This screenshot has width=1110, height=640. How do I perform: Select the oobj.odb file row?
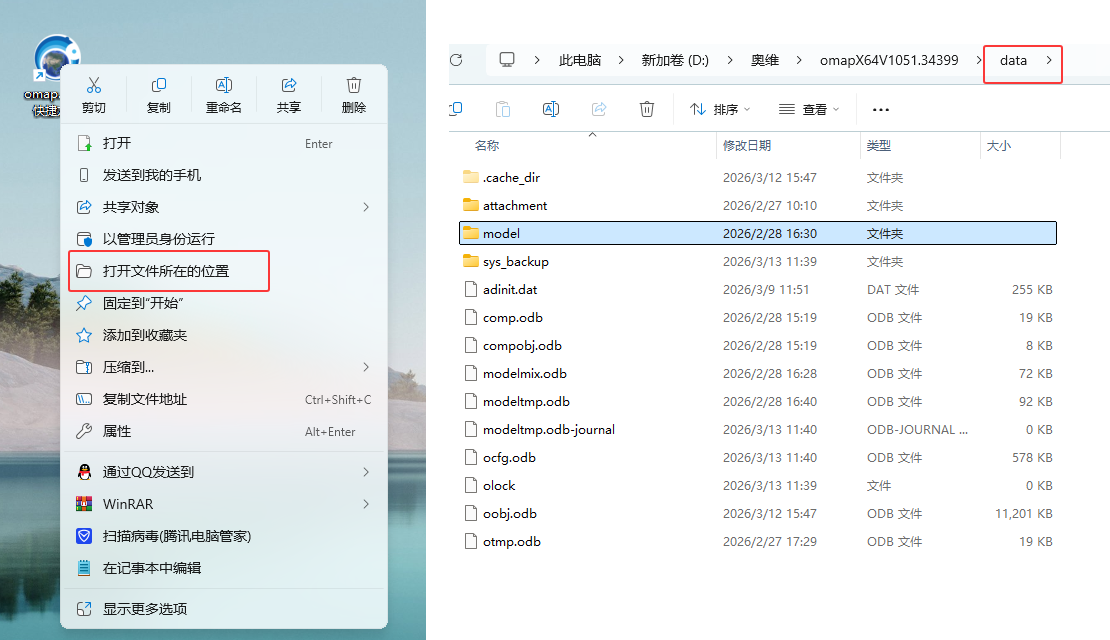coord(509,513)
